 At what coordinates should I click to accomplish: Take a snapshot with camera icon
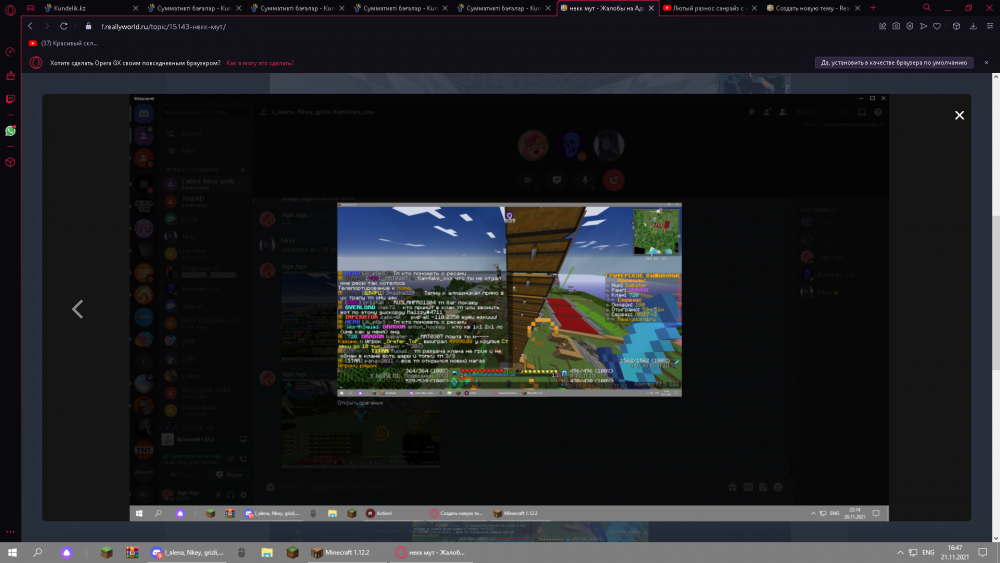coord(896,26)
